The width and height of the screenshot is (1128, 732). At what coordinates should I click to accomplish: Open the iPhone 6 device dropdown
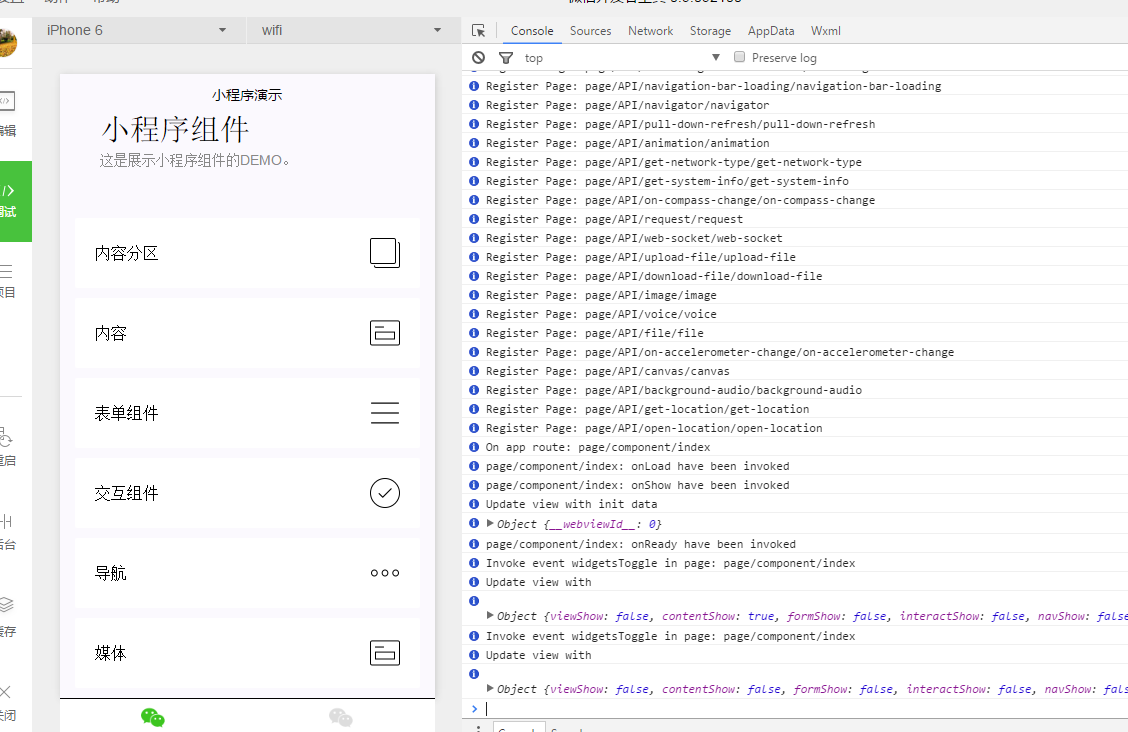coord(137,30)
